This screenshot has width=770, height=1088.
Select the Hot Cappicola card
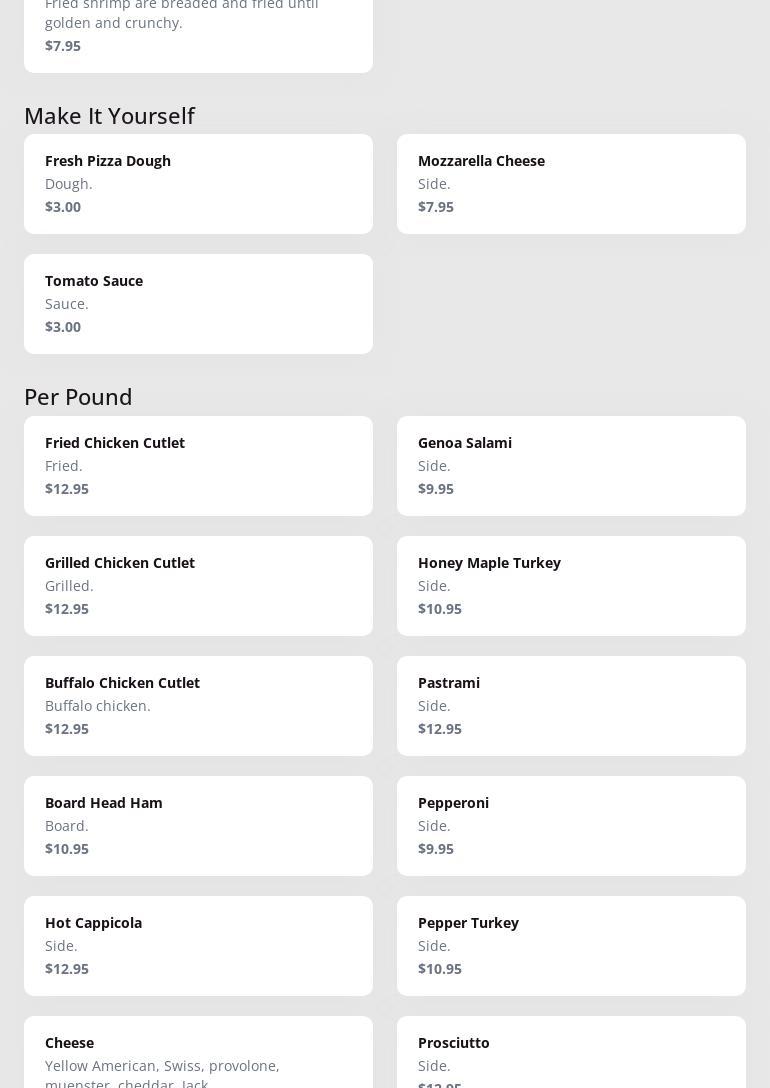(x=198, y=946)
